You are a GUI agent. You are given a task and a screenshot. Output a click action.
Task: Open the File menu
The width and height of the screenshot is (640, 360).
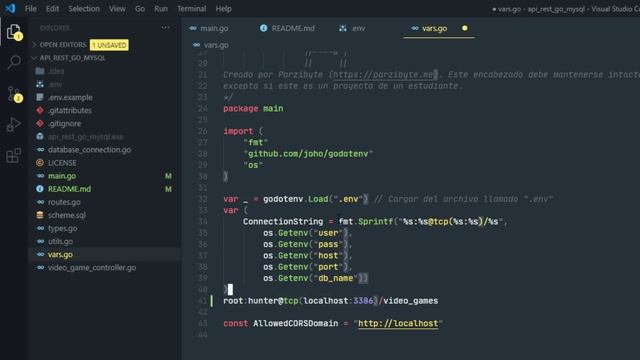click(31, 9)
